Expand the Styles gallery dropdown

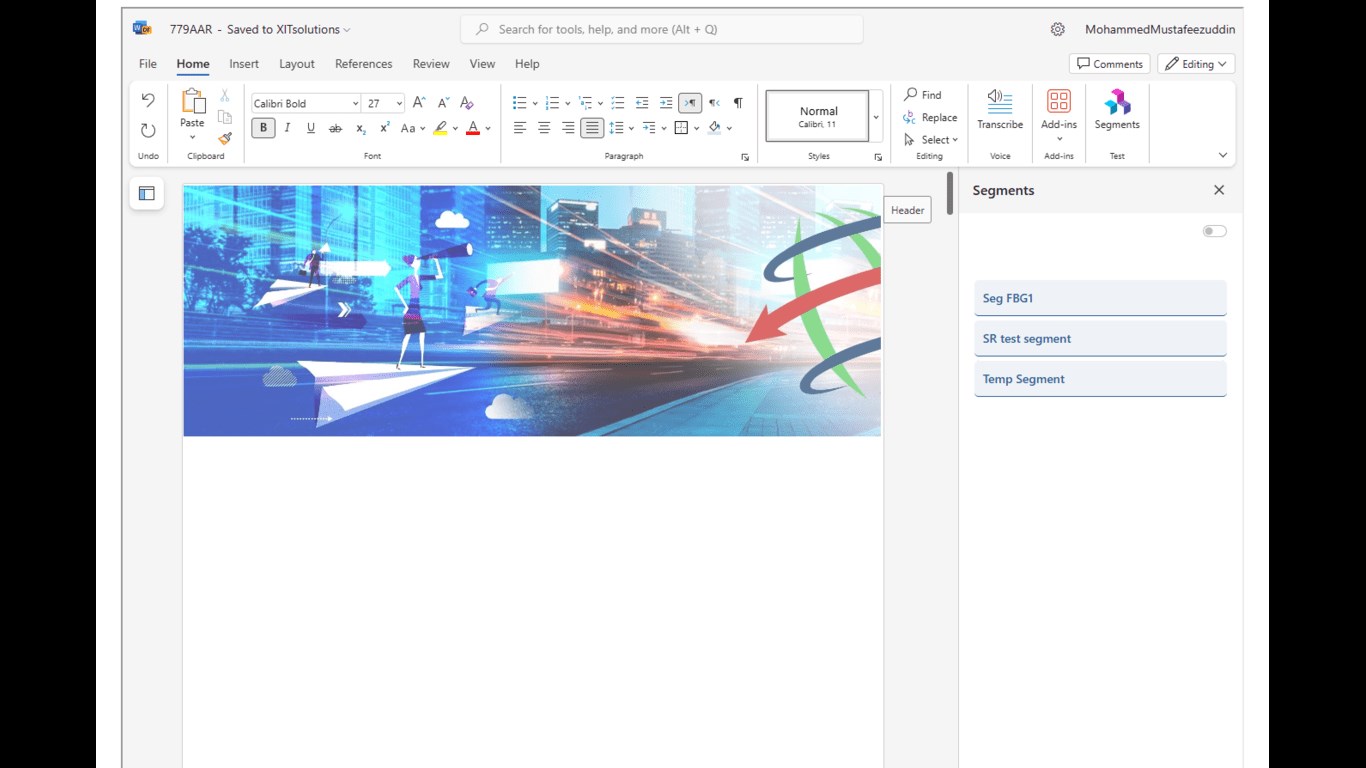(x=876, y=117)
